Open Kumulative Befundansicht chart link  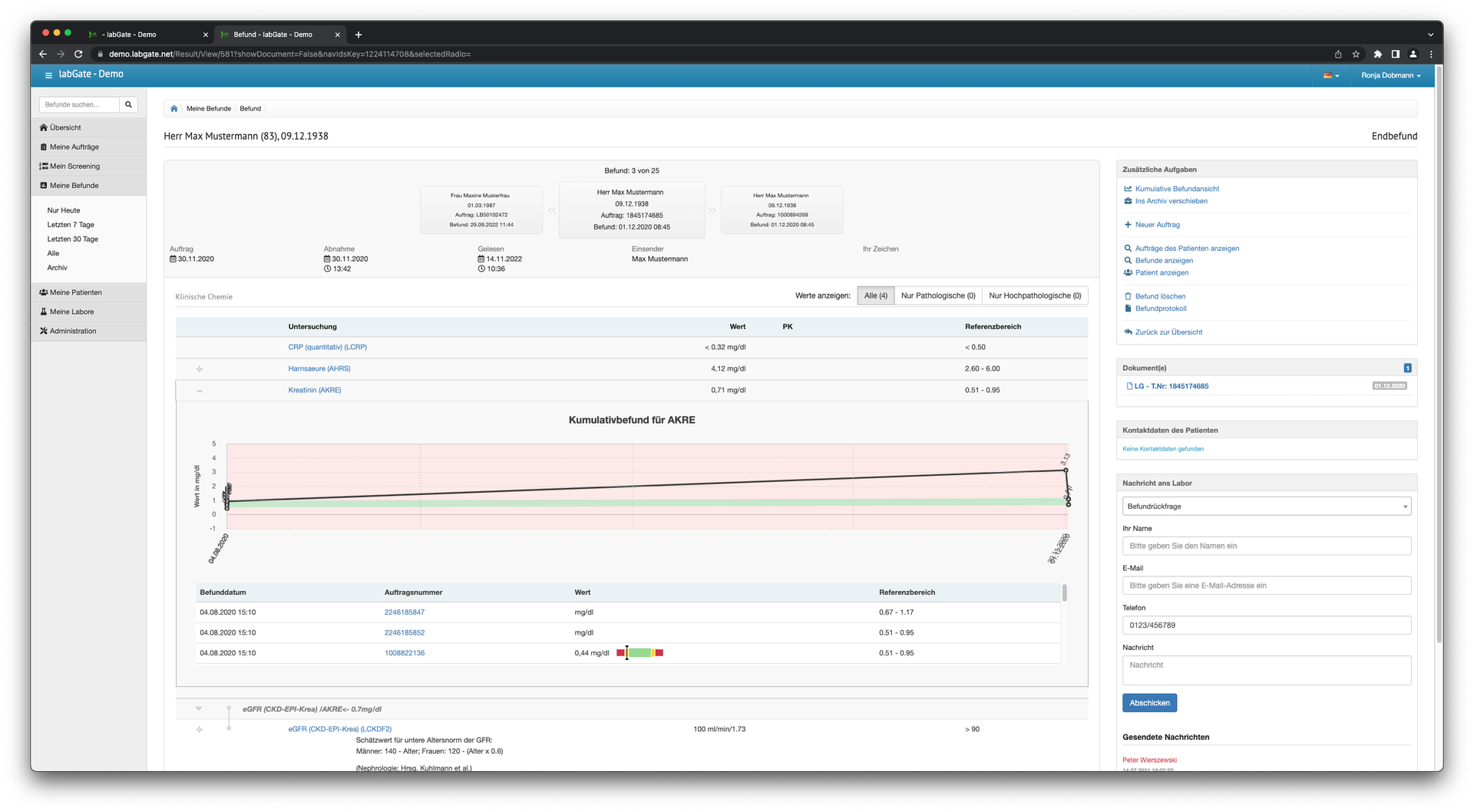click(1176, 189)
